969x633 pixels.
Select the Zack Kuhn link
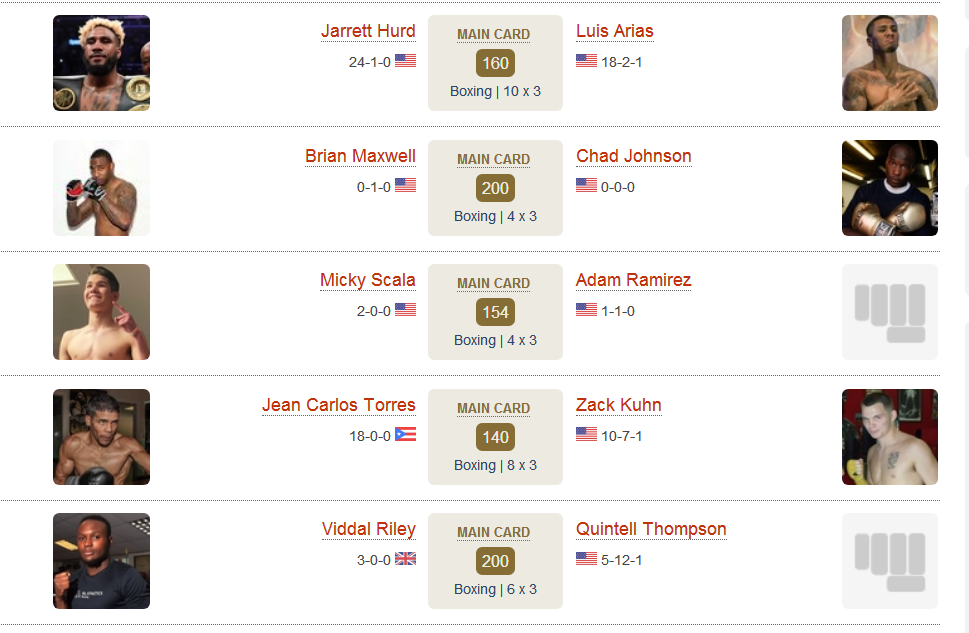(x=619, y=405)
